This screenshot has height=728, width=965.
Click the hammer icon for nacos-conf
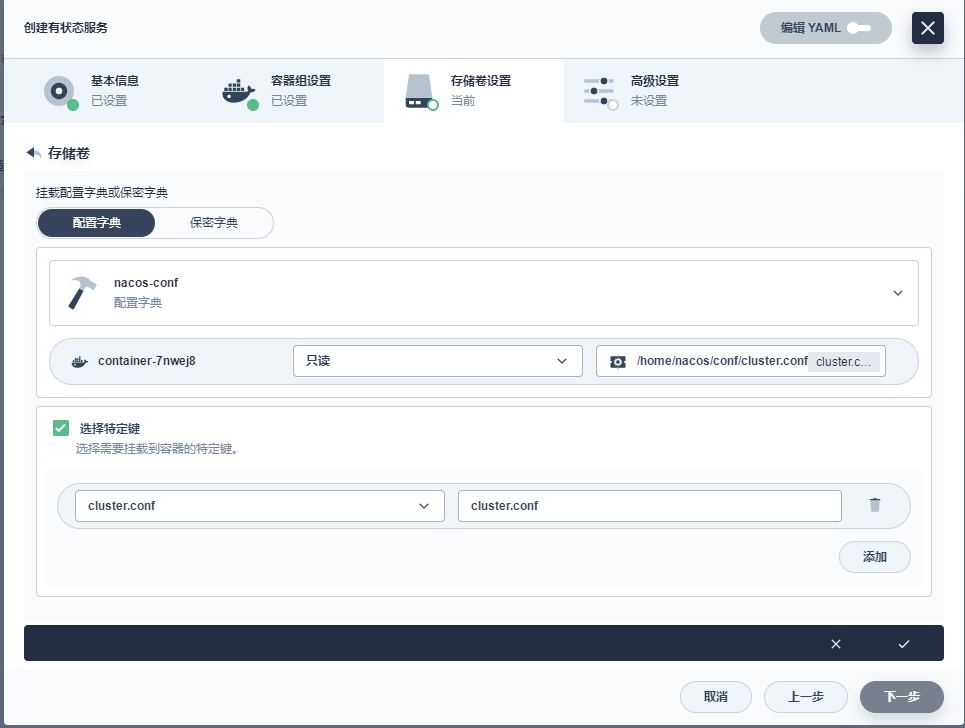pos(82,292)
